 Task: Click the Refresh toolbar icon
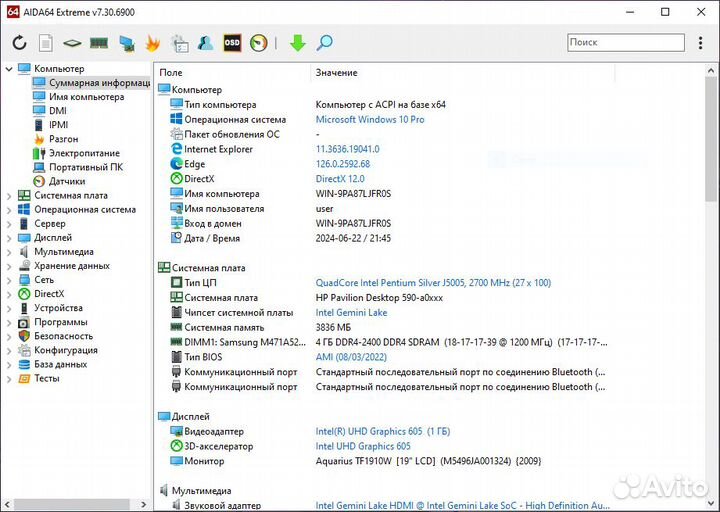point(19,43)
